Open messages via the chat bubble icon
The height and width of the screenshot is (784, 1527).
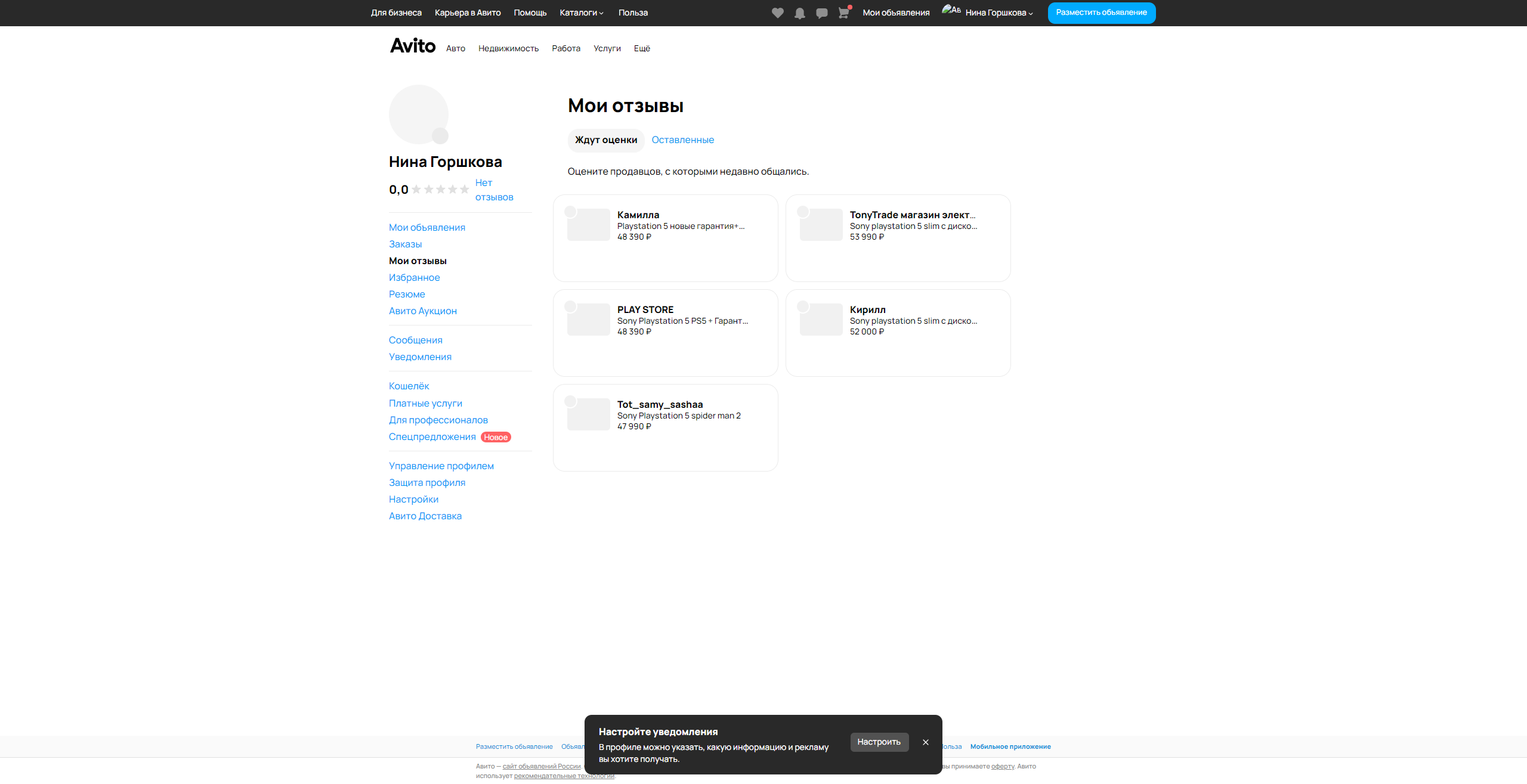pos(821,13)
